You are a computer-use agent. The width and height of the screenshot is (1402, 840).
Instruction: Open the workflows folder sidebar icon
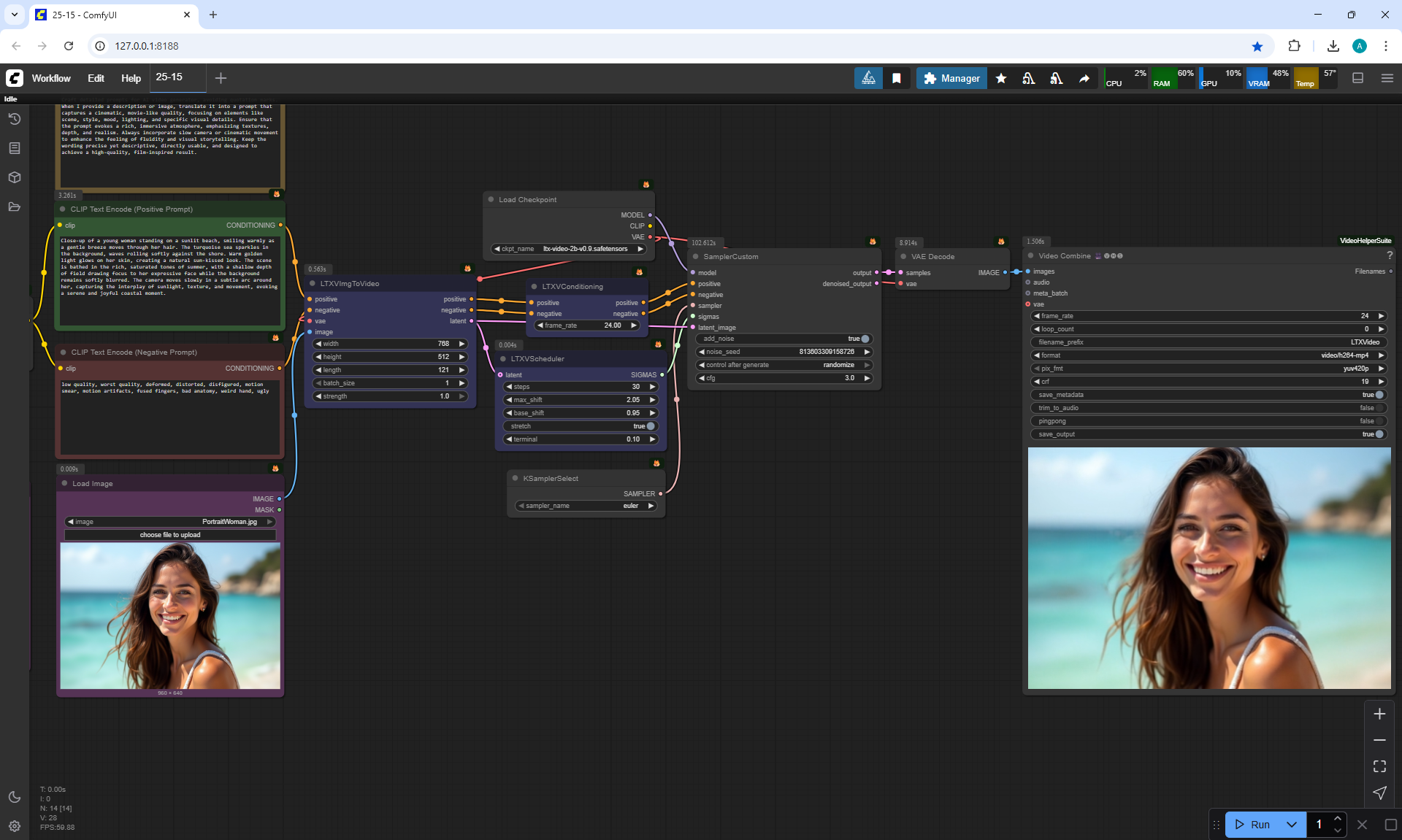15,207
